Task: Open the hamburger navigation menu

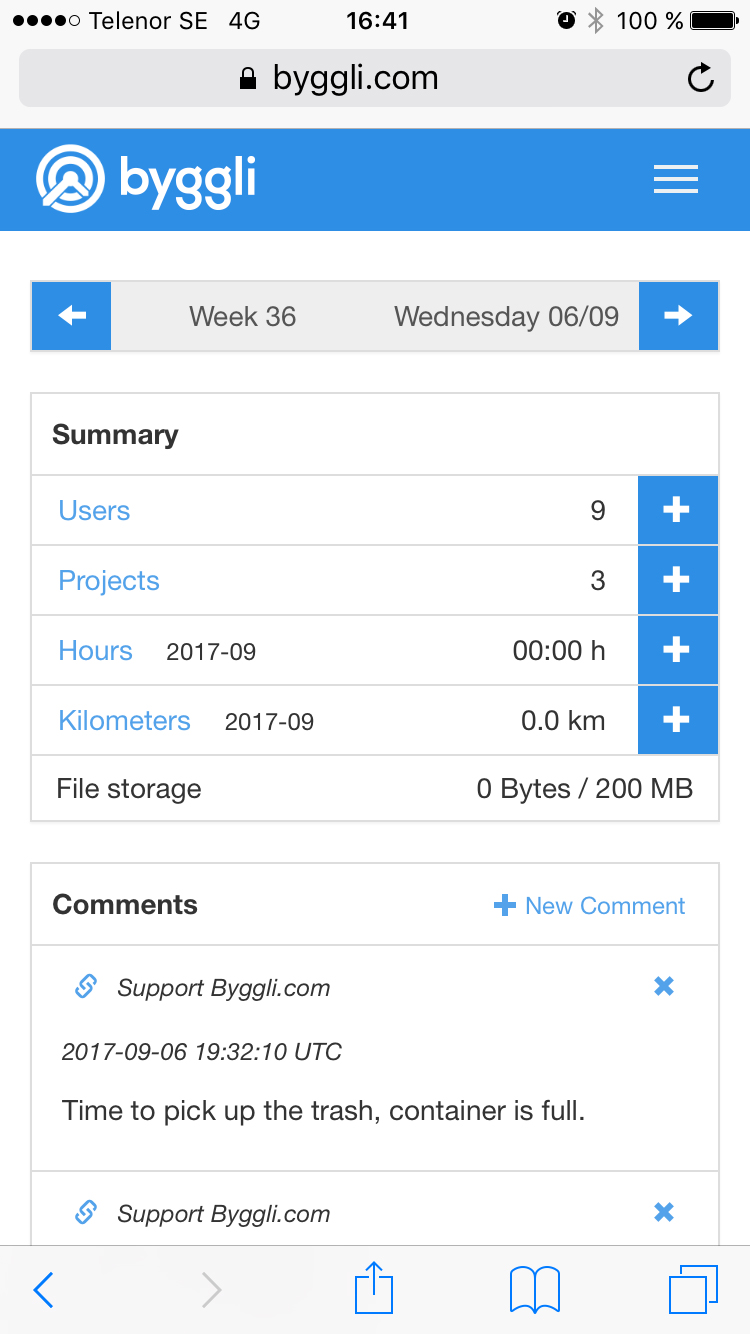Action: click(x=675, y=180)
